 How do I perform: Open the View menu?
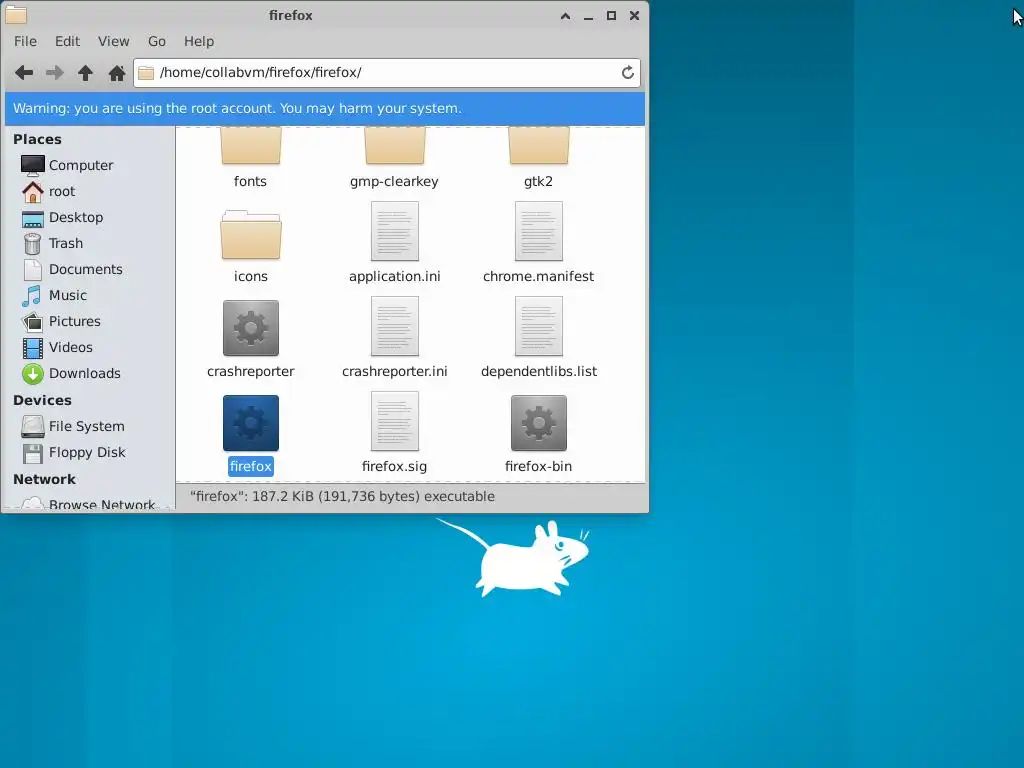(x=114, y=41)
